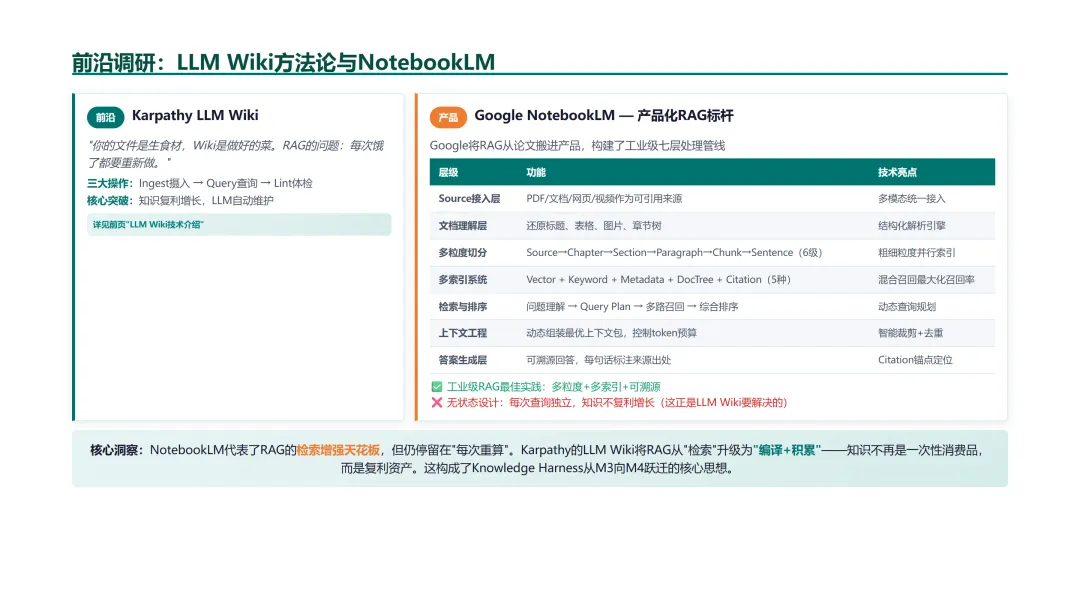This screenshot has height=608, width=1080.
Task: Click the 粗细粒度并行索引 cell
Action: [917, 253]
